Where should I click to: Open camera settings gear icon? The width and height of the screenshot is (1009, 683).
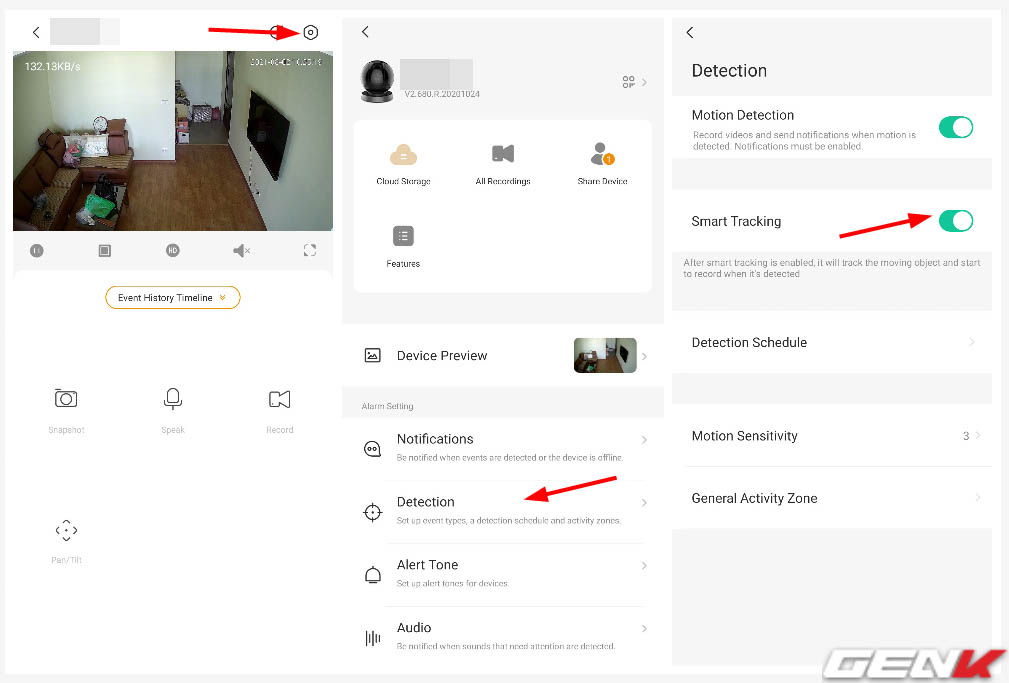tap(311, 33)
